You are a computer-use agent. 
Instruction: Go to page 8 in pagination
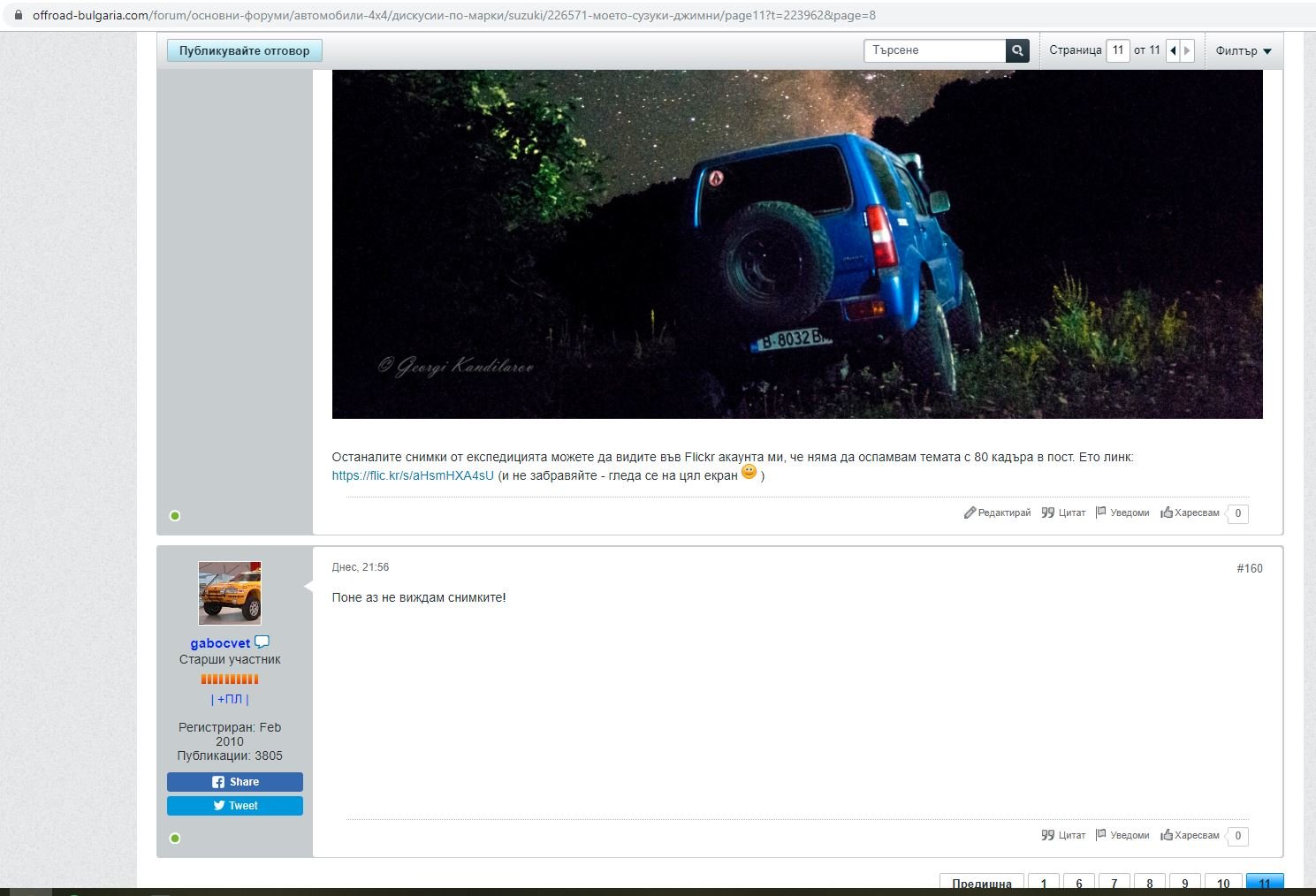pyautogui.click(x=1150, y=884)
